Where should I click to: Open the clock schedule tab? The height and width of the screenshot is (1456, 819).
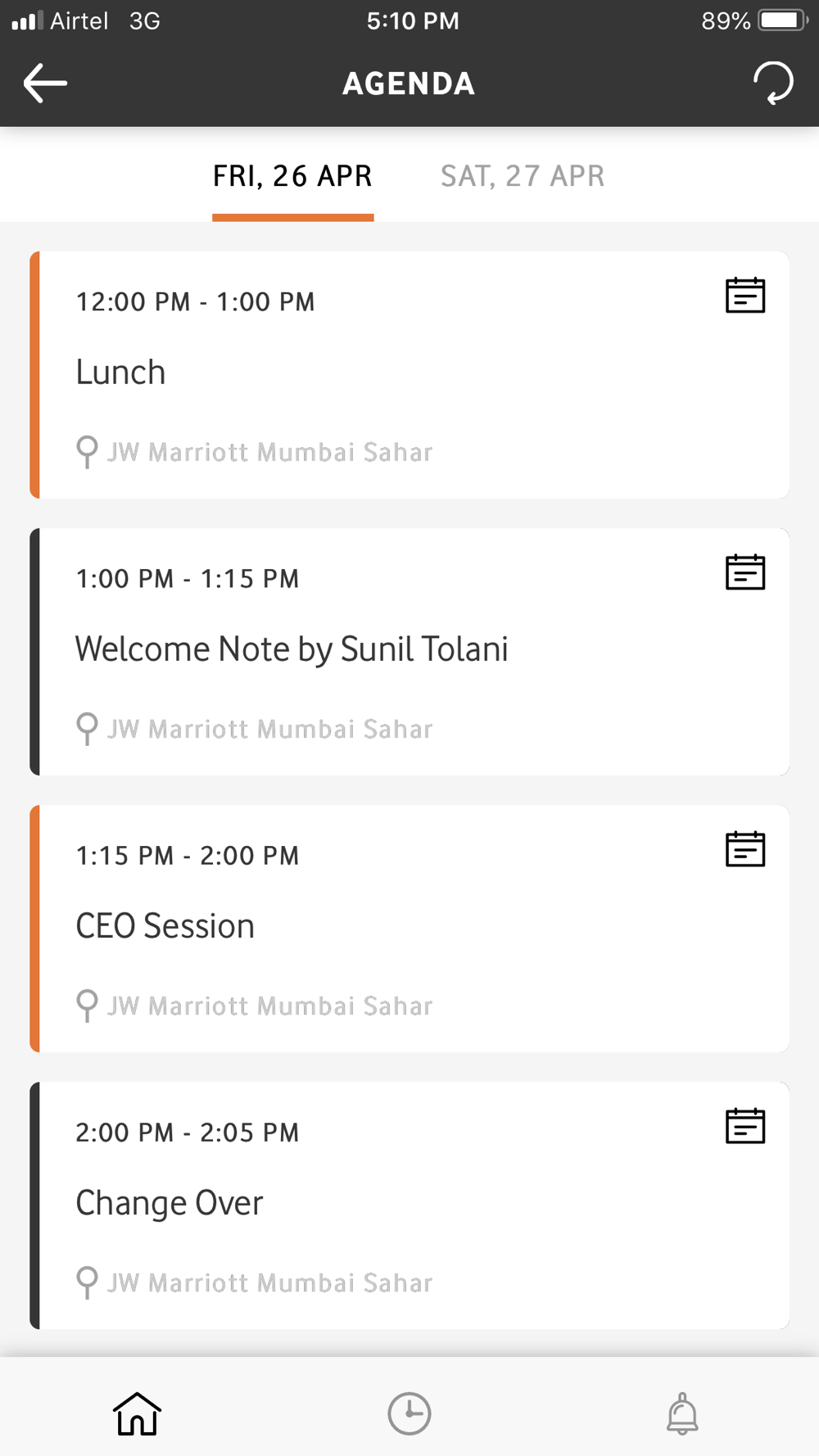point(409,1413)
